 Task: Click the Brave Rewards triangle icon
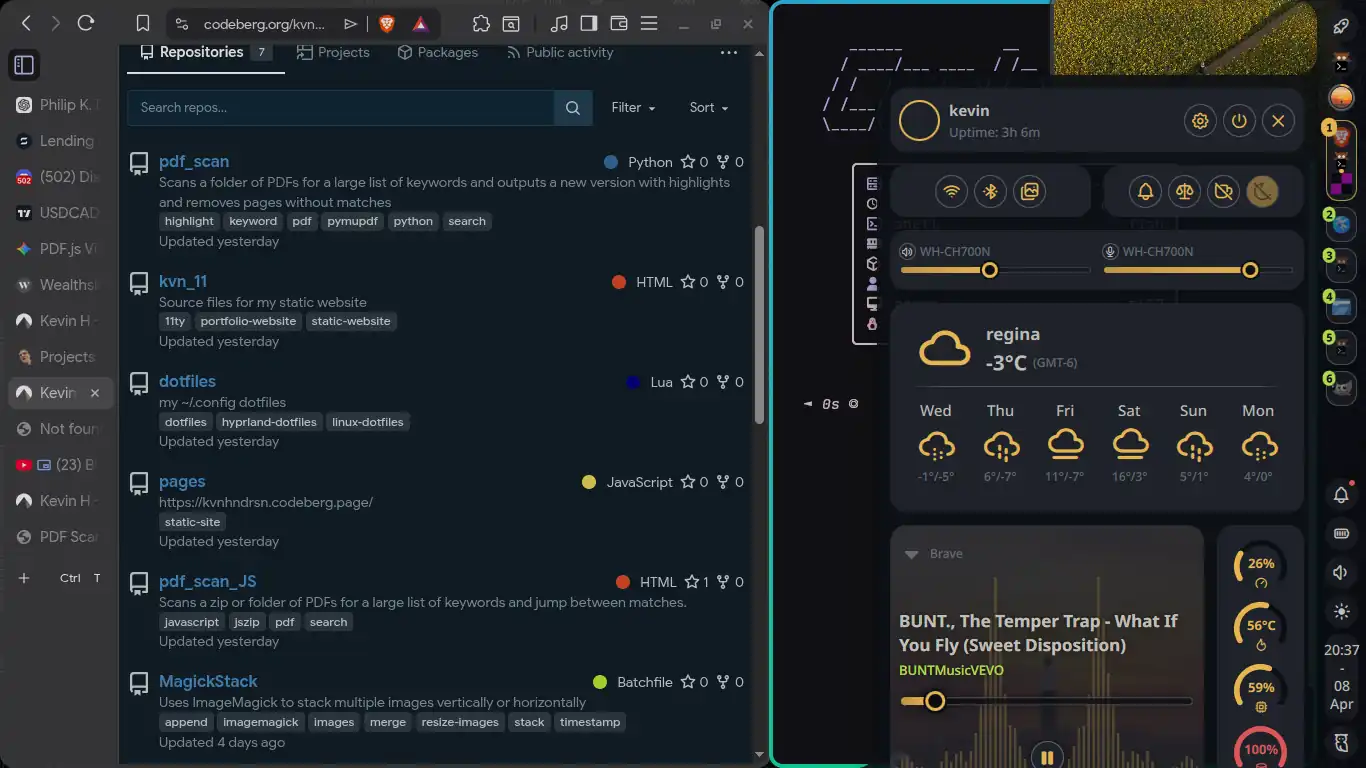421,24
